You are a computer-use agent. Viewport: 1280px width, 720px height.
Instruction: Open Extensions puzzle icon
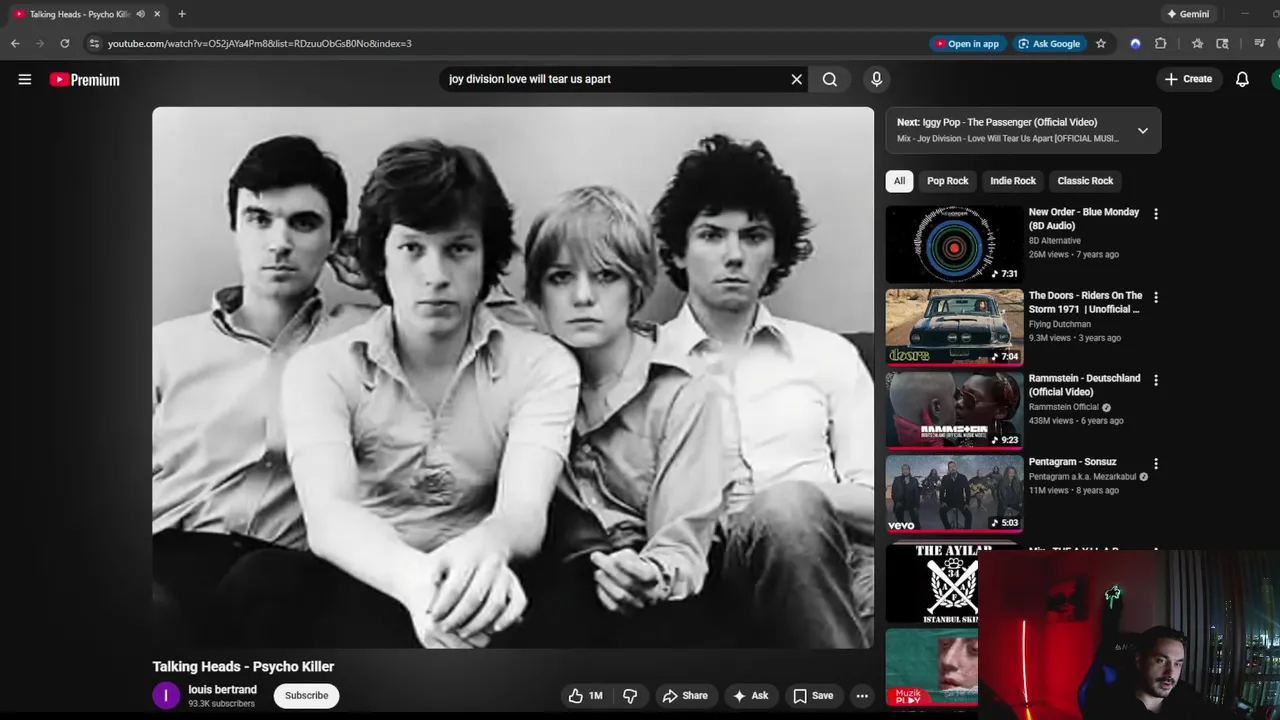point(1160,43)
